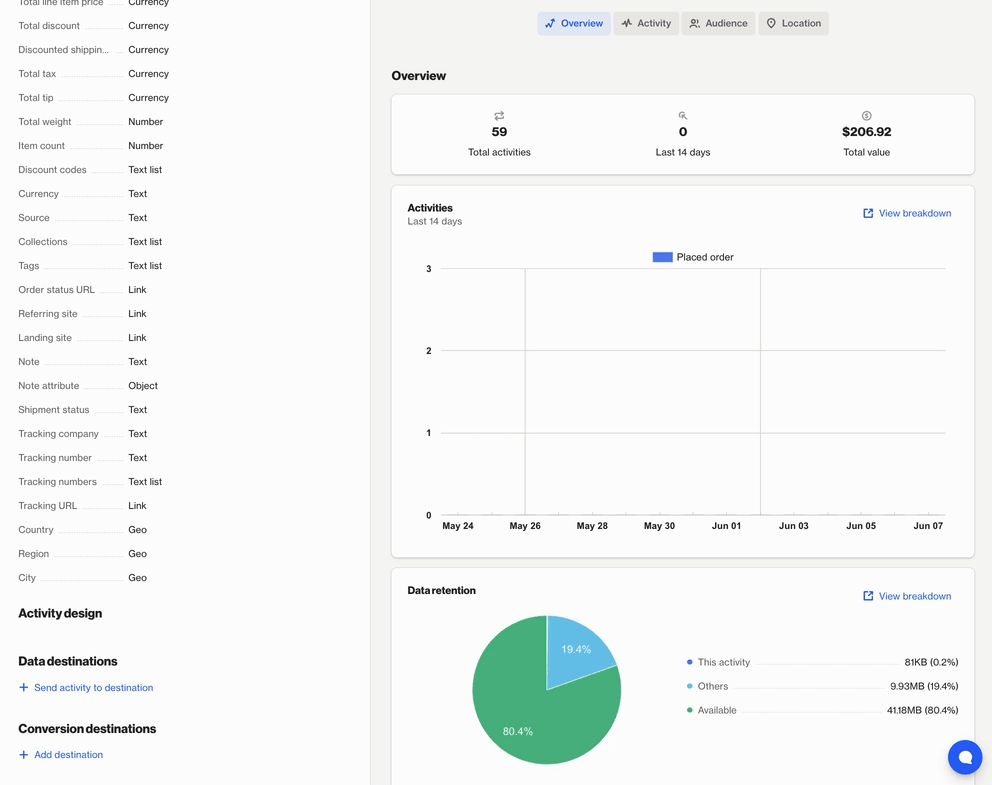Click the Item count field row
The image size is (992, 785).
[x=90, y=146]
